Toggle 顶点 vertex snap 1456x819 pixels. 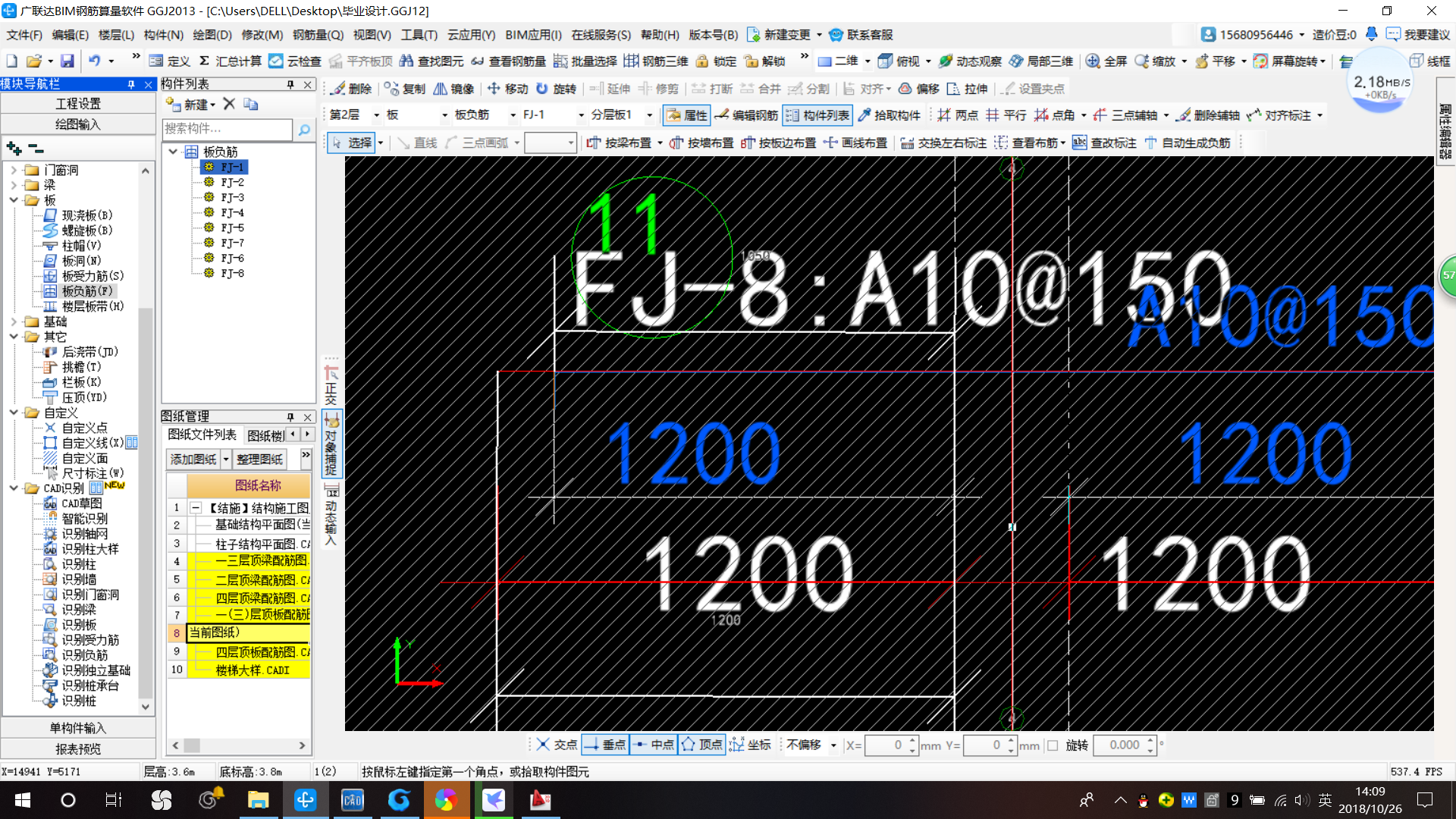click(701, 745)
